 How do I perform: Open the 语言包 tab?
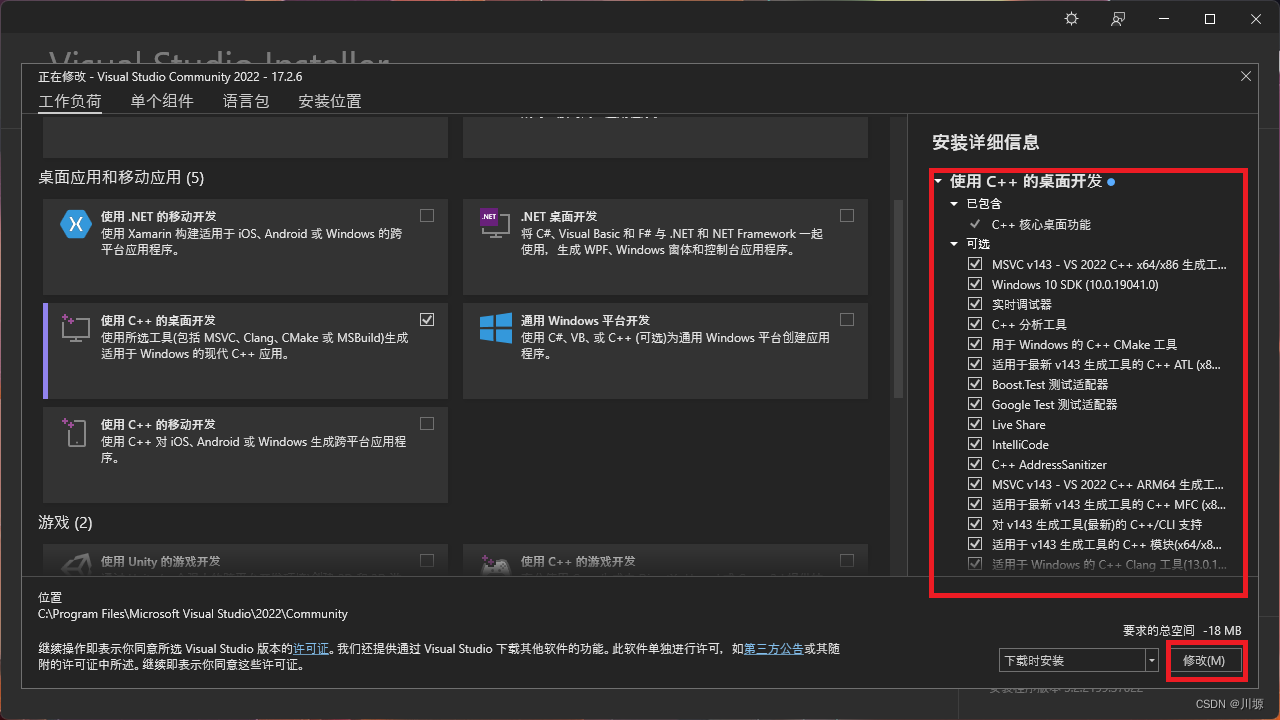[x=245, y=101]
